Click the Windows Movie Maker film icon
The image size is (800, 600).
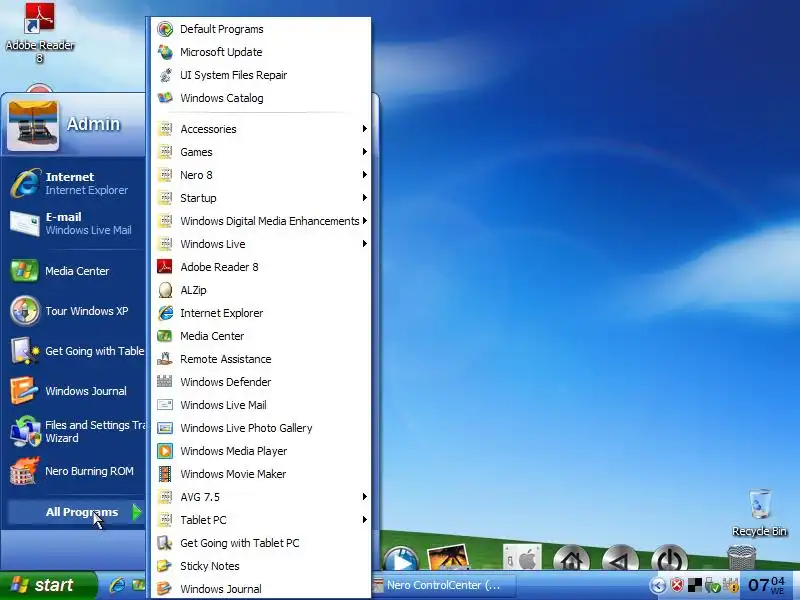(x=165, y=474)
